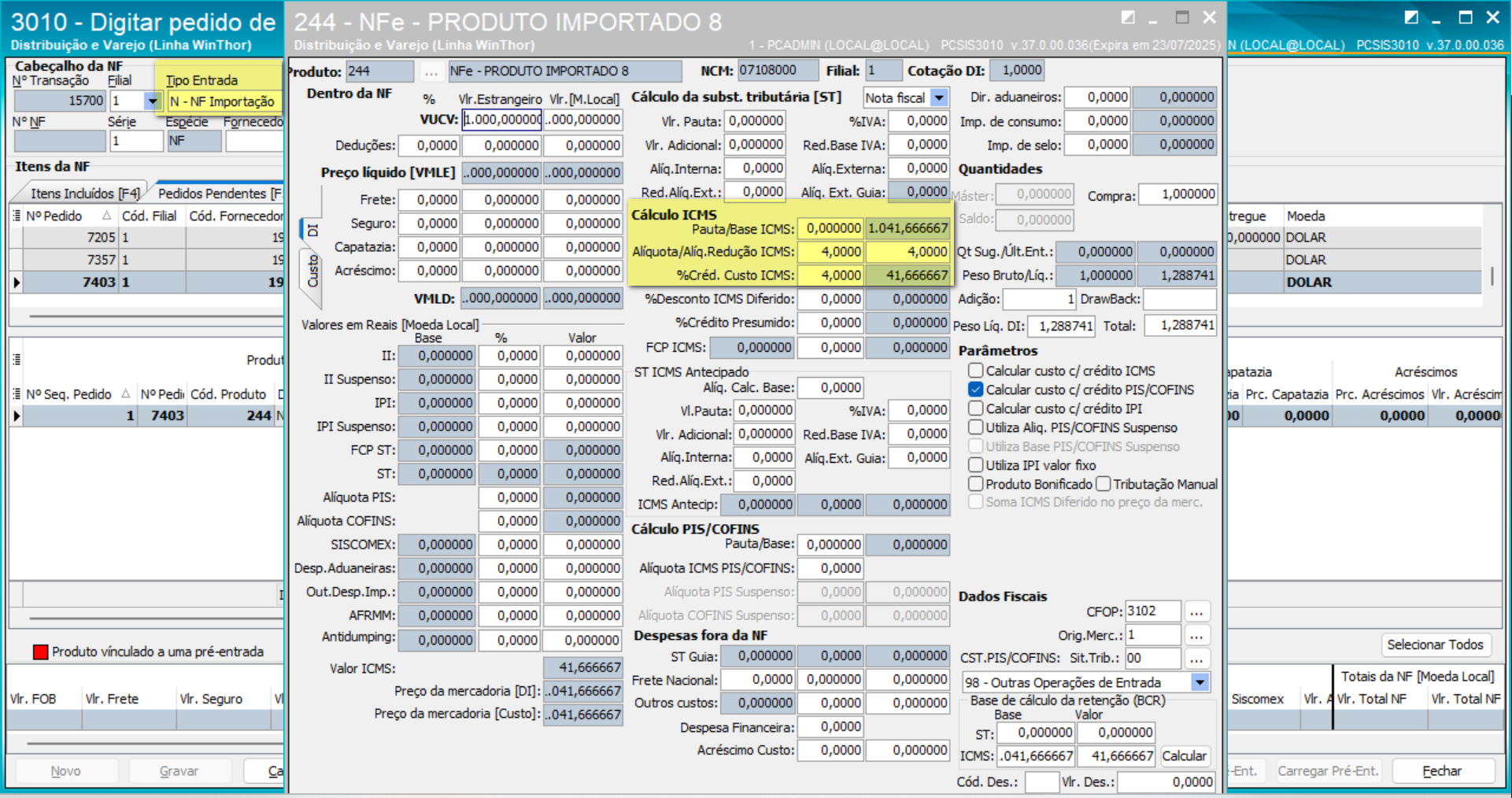Click %Créd. Custo ICMS field
This screenshot has width=1512, height=798.
tap(830, 275)
